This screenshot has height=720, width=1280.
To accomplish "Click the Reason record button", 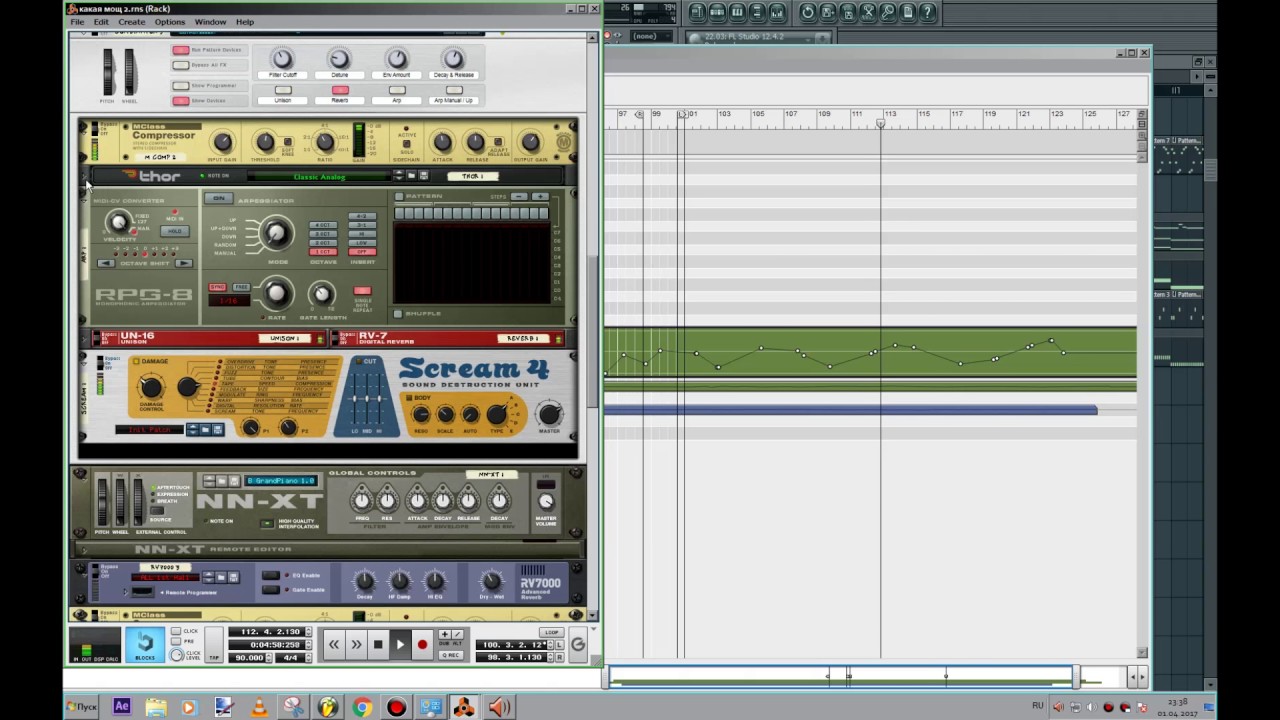I will click(422, 645).
